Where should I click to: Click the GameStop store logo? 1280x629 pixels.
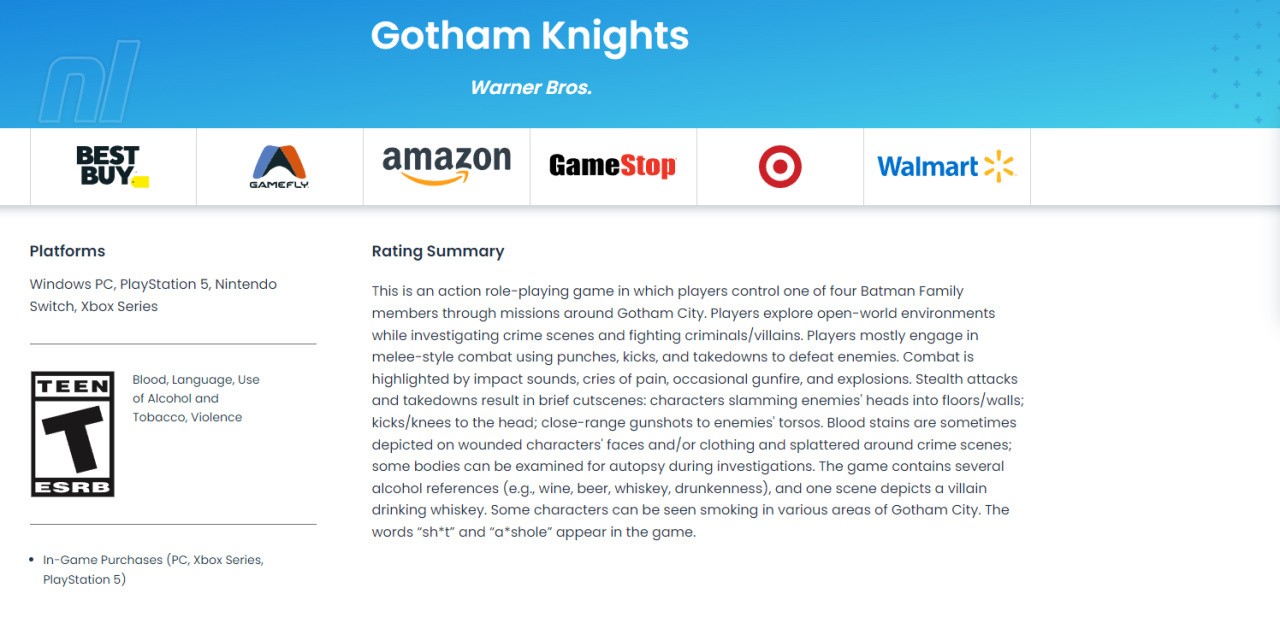coord(612,166)
